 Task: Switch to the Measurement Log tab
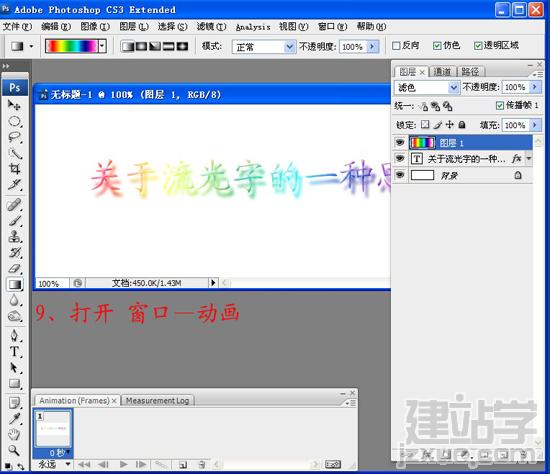click(157, 401)
